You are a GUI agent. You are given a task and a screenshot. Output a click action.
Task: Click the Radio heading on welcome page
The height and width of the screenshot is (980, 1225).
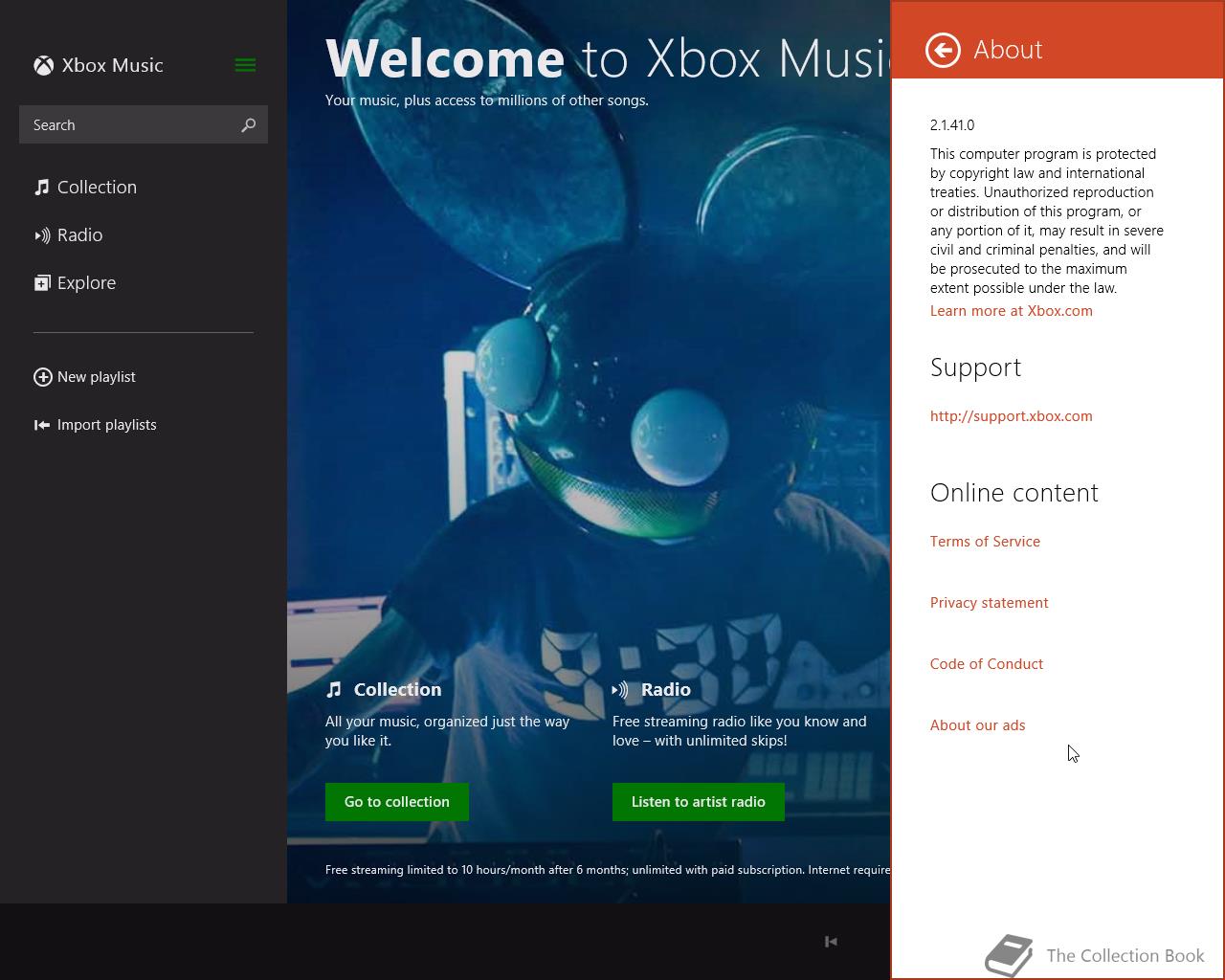tap(666, 689)
